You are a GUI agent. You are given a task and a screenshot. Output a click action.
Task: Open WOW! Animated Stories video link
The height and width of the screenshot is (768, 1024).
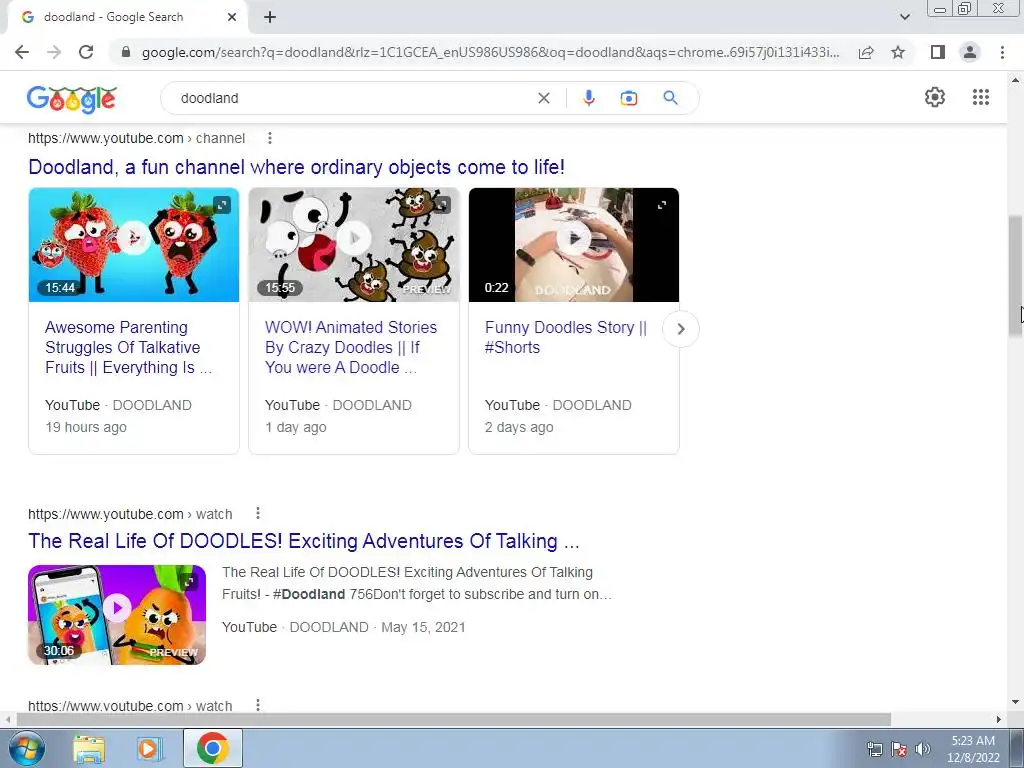[351, 347]
